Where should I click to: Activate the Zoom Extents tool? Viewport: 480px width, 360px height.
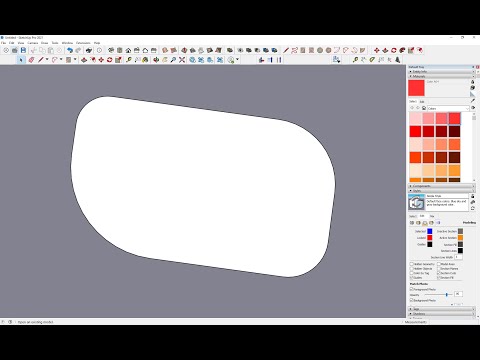pyautogui.click(x=182, y=60)
